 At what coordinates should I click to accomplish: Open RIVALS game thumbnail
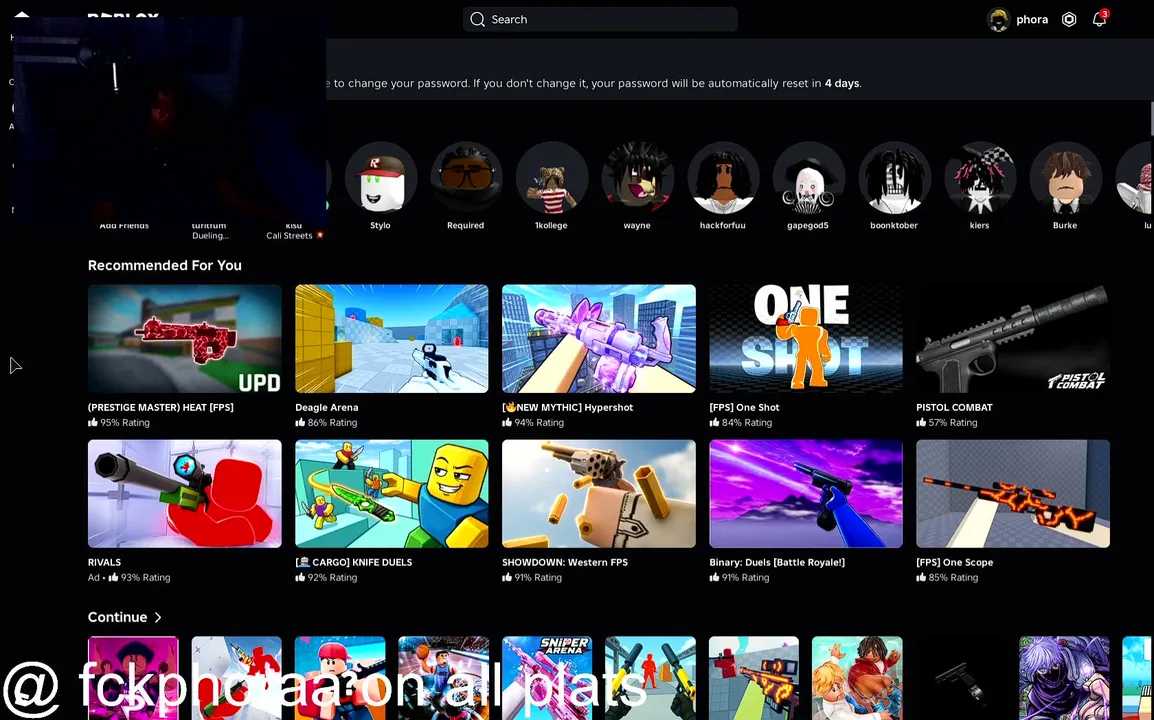tap(185, 494)
